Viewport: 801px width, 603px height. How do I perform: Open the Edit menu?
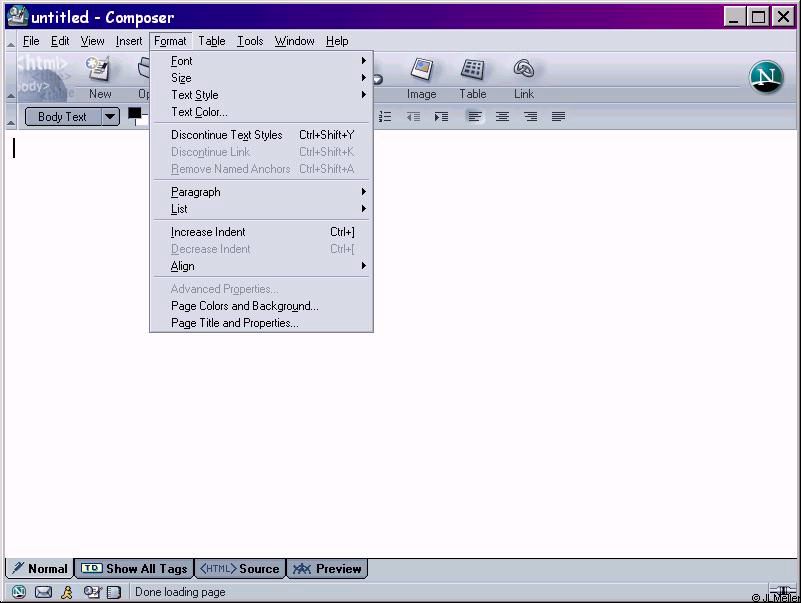coord(60,41)
